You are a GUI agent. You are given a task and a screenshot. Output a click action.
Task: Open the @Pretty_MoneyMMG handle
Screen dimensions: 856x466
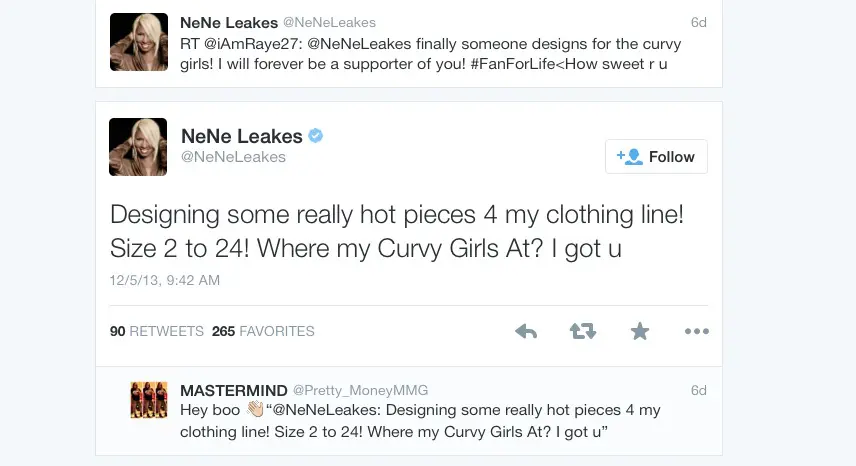pyautogui.click(x=360, y=390)
